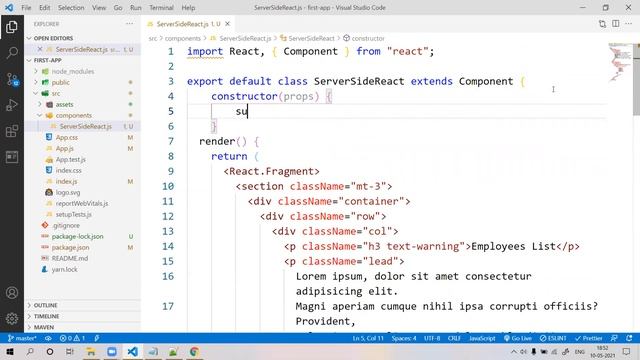Viewport: 640px width, 360px height.
Task: Open Windows Start button
Action: (x=10, y=351)
